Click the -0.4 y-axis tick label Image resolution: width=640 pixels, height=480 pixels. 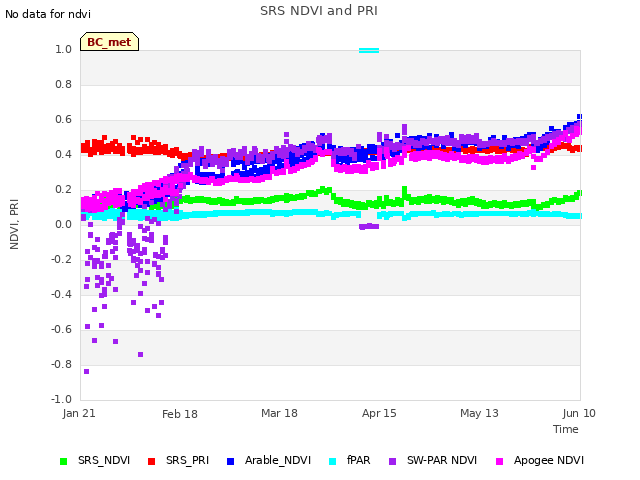pyautogui.click(x=61, y=294)
